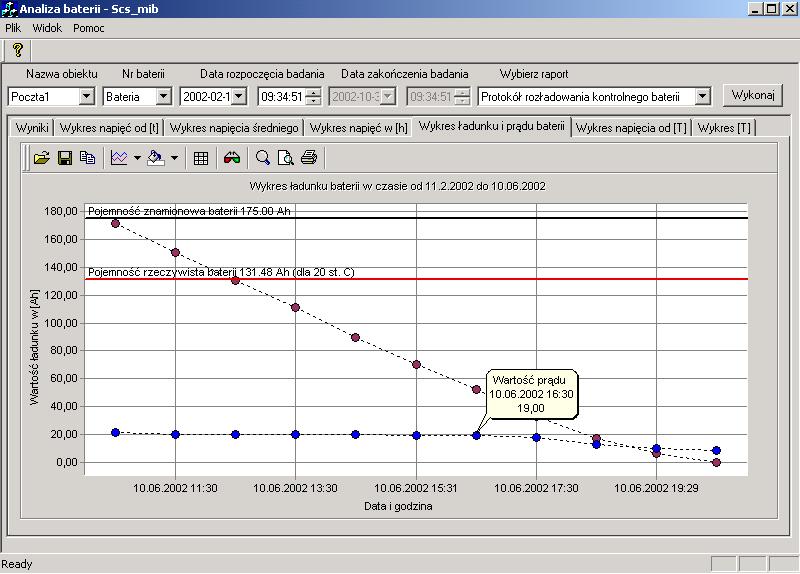Image resolution: width=800 pixels, height=574 pixels.
Task: Copy chart using the copy icon
Action: tap(88, 158)
